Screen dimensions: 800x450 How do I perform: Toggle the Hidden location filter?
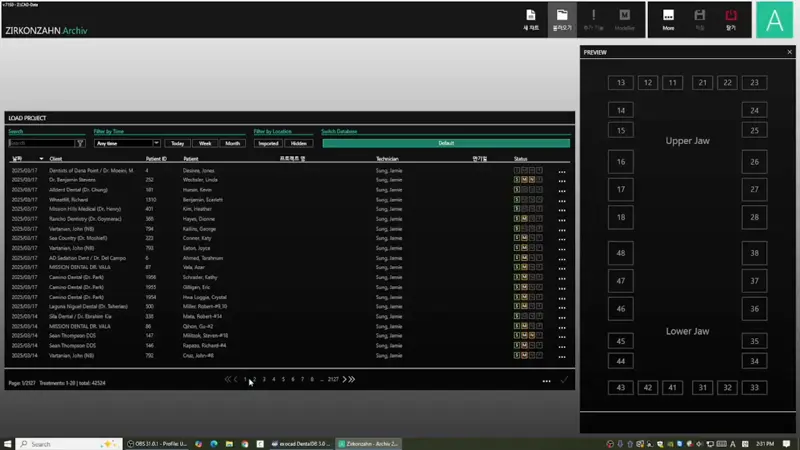[x=298, y=143]
